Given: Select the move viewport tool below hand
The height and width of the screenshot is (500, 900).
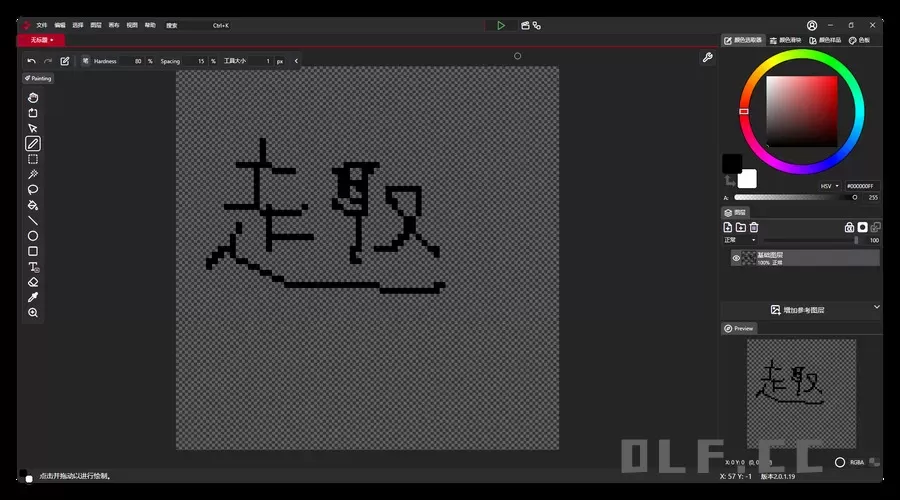Looking at the screenshot, I should (33, 113).
